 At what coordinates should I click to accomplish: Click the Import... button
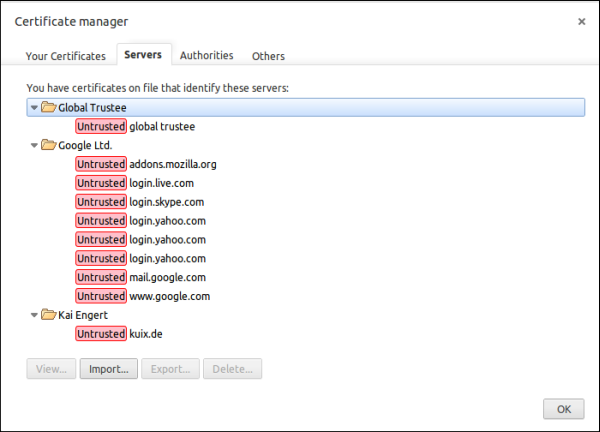pos(109,369)
